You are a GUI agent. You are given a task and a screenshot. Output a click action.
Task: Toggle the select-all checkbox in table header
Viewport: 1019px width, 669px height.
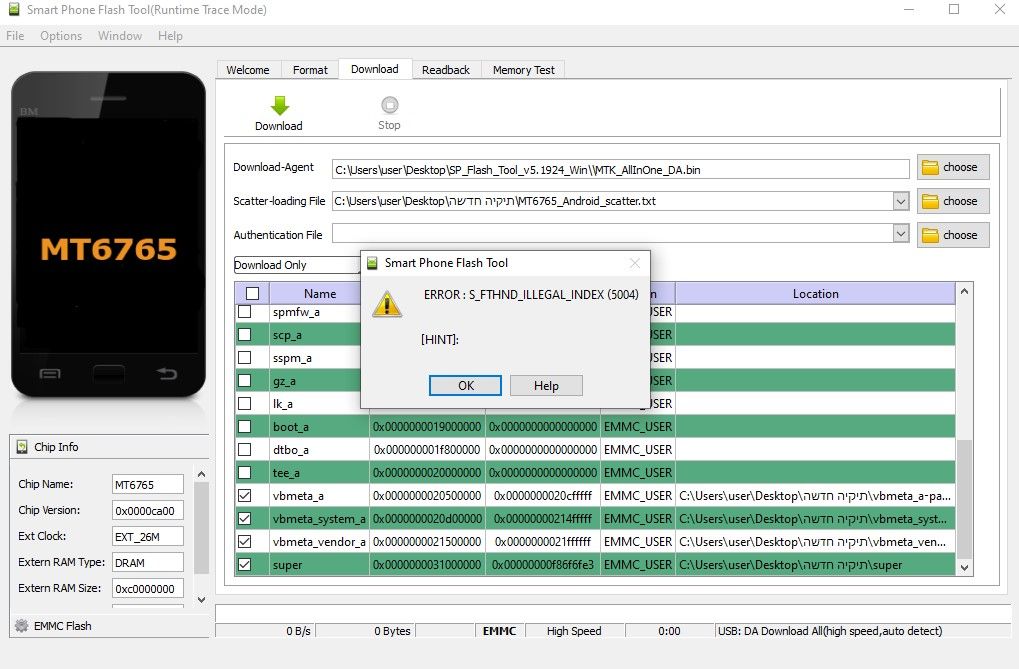coord(252,294)
